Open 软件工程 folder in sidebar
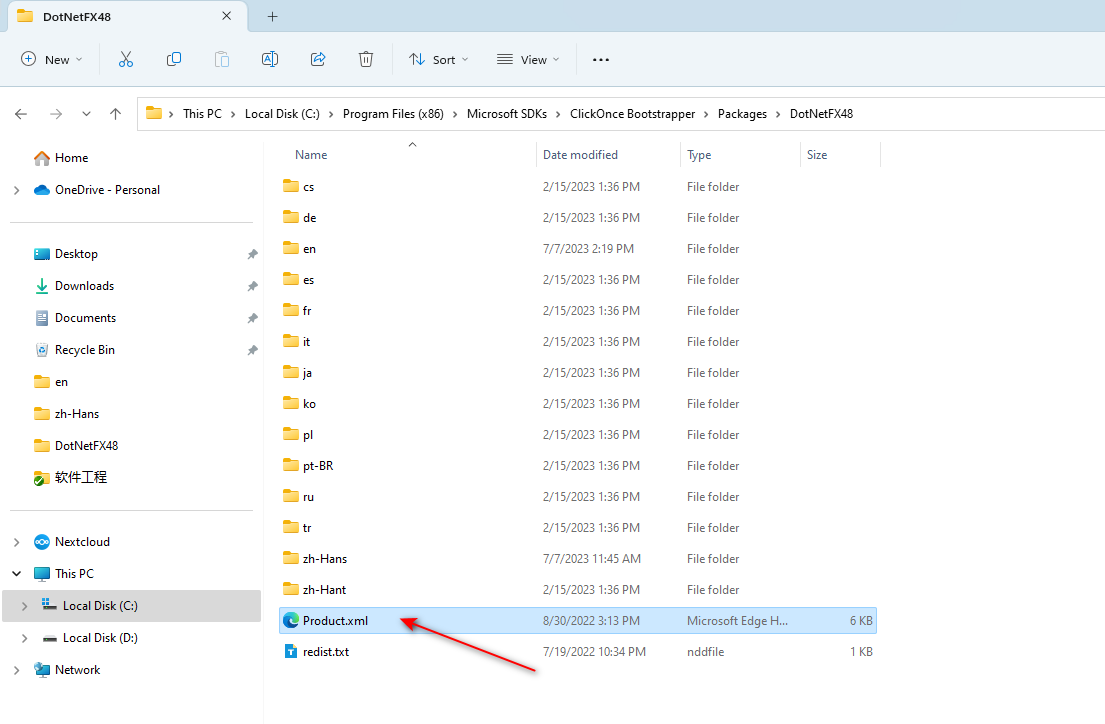 point(80,477)
